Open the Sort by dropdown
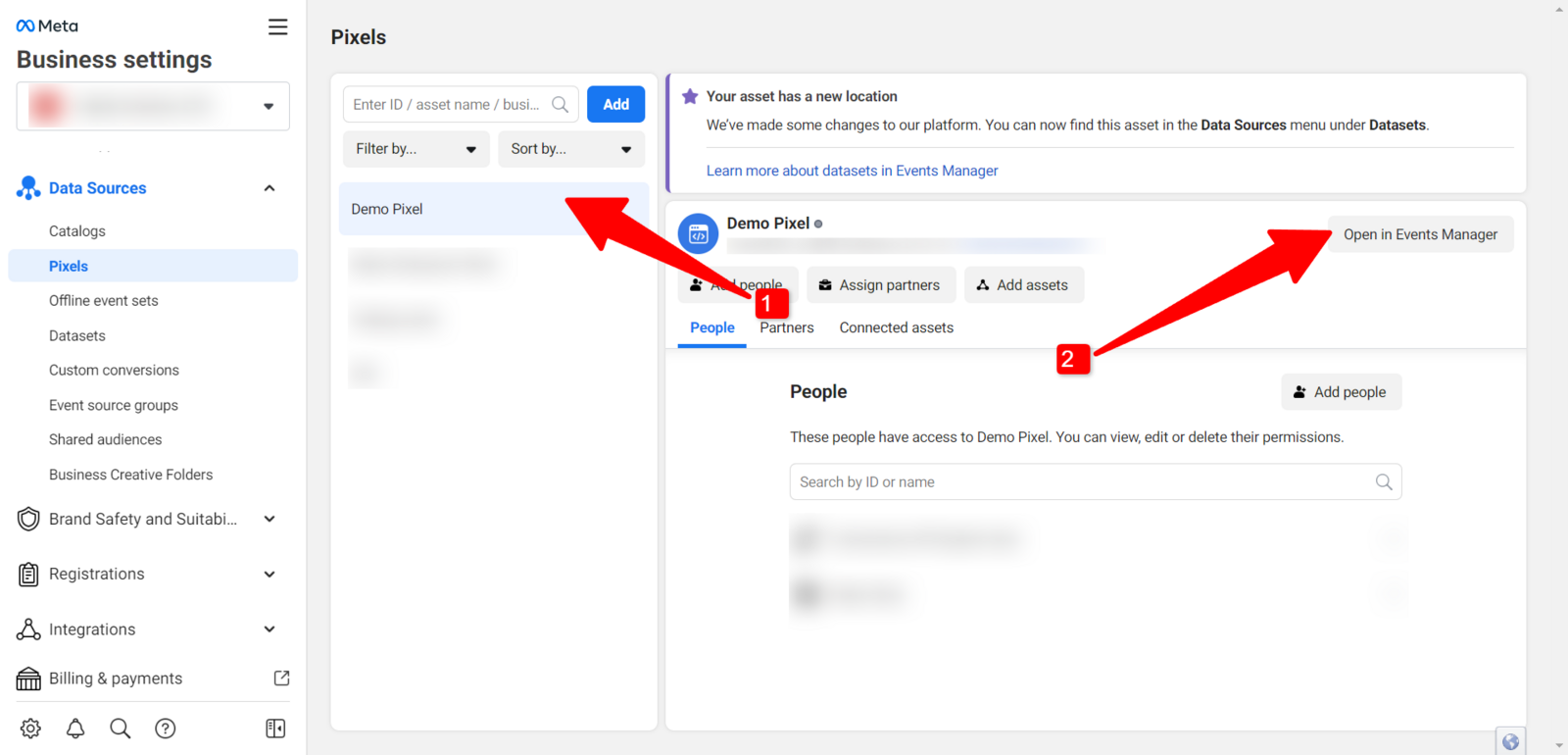The height and width of the screenshot is (755, 1568). pyautogui.click(x=570, y=149)
